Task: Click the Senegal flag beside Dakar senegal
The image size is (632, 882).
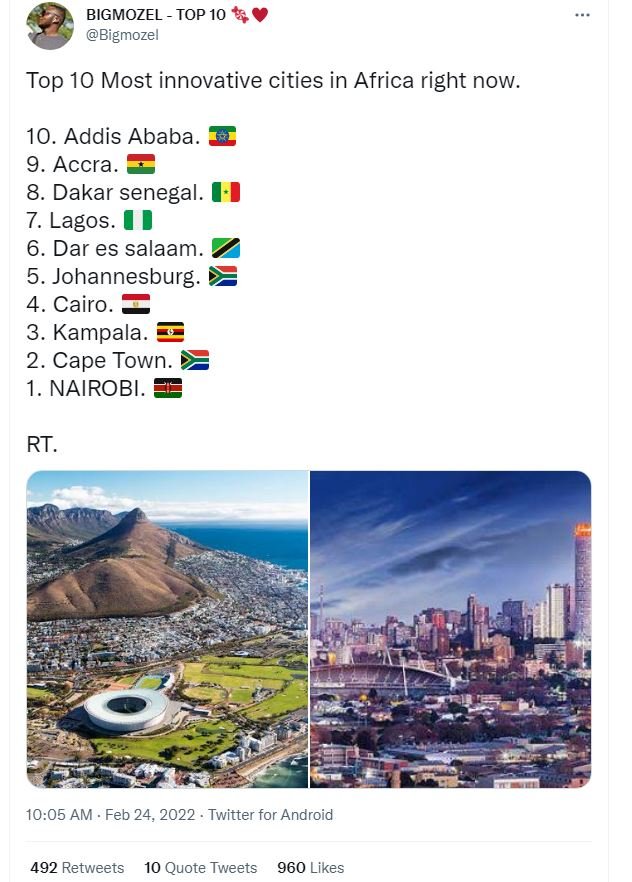Action: click(225, 191)
